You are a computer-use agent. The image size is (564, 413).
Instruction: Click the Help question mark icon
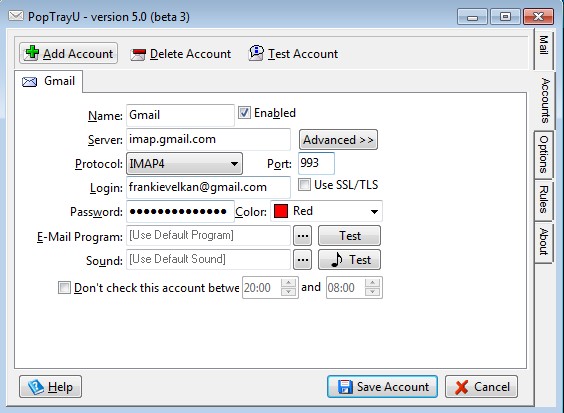[36, 387]
